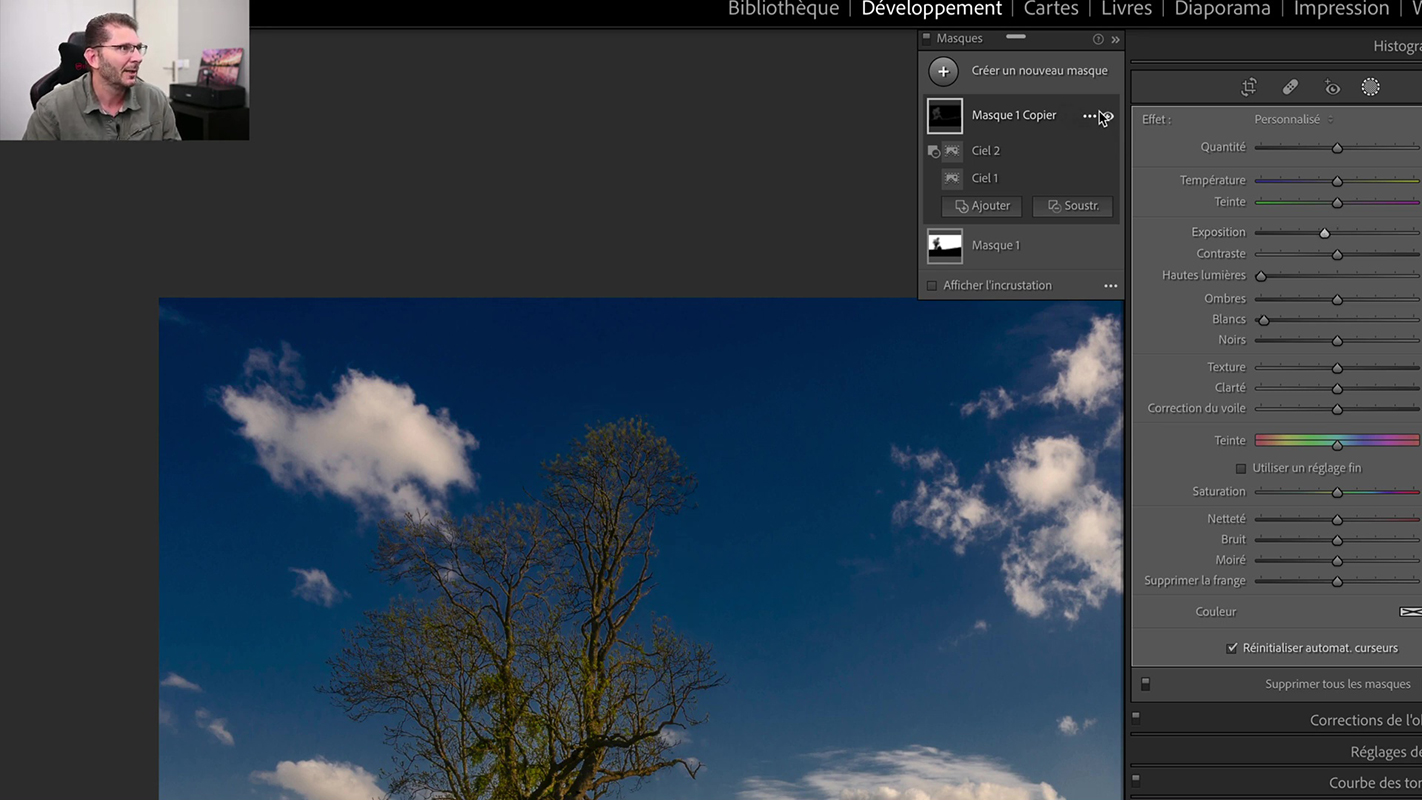Viewport: 1422px width, 800px height.
Task: Uncheck Réinitialiser automat. curseurs
Action: 1232,648
